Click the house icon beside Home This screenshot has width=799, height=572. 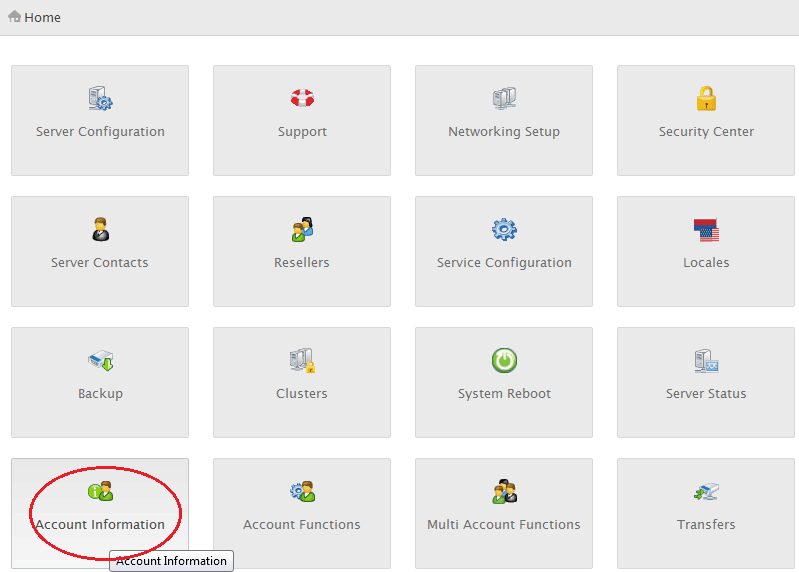pyautogui.click(x=15, y=17)
